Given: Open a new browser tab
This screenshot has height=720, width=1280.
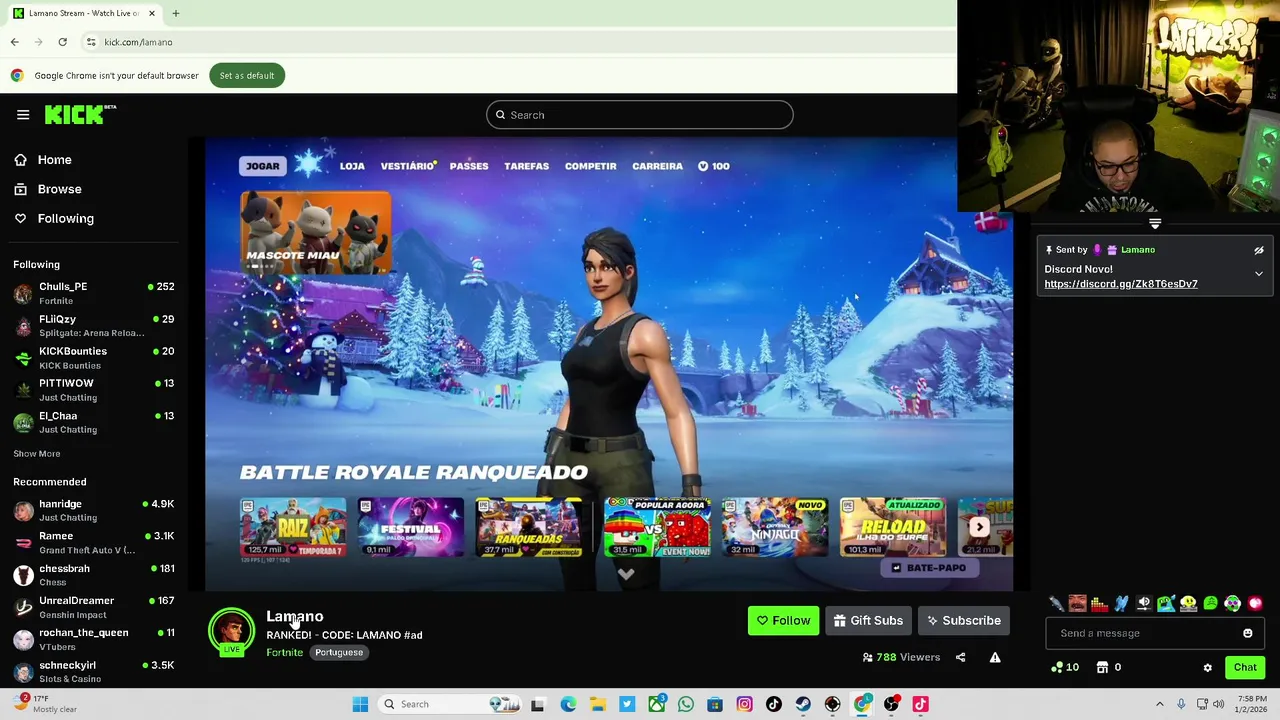Looking at the screenshot, I should [x=175, y=13].
